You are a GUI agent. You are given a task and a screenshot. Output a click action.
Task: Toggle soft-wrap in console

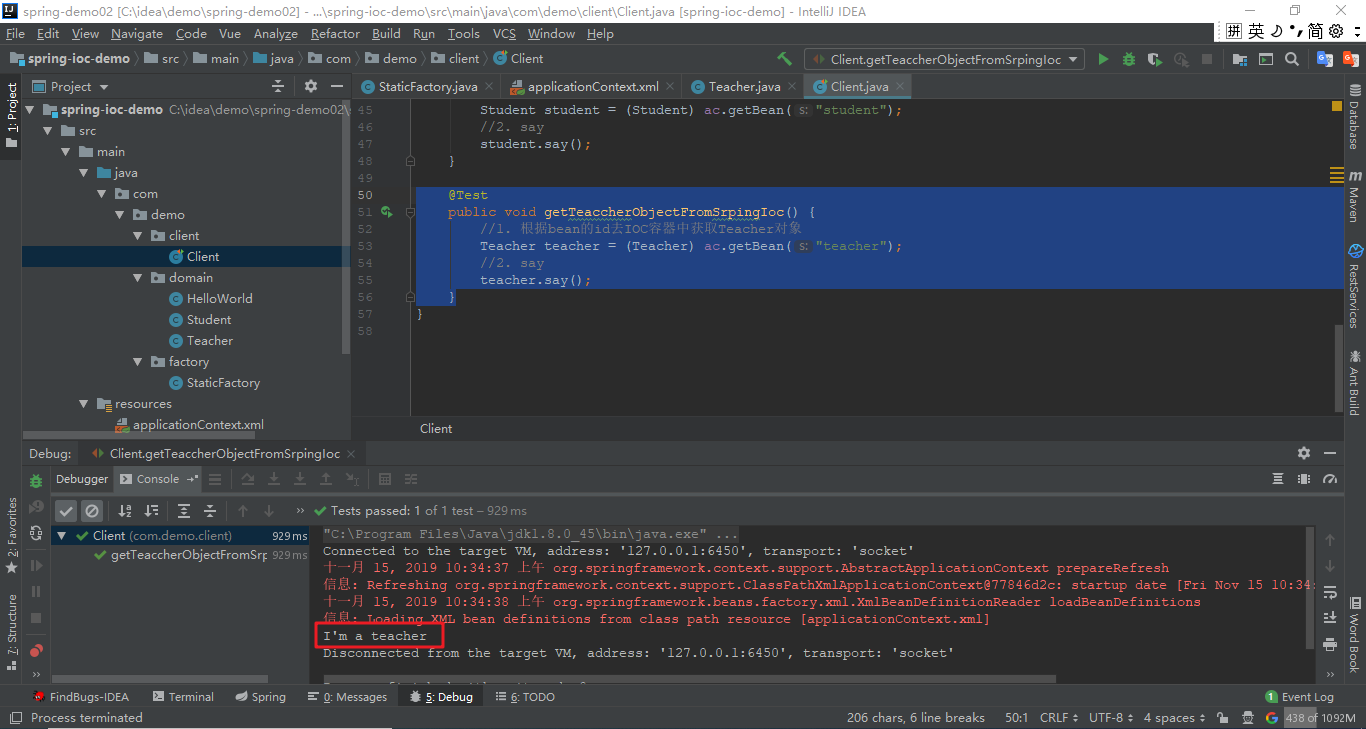pos(1330,594)
